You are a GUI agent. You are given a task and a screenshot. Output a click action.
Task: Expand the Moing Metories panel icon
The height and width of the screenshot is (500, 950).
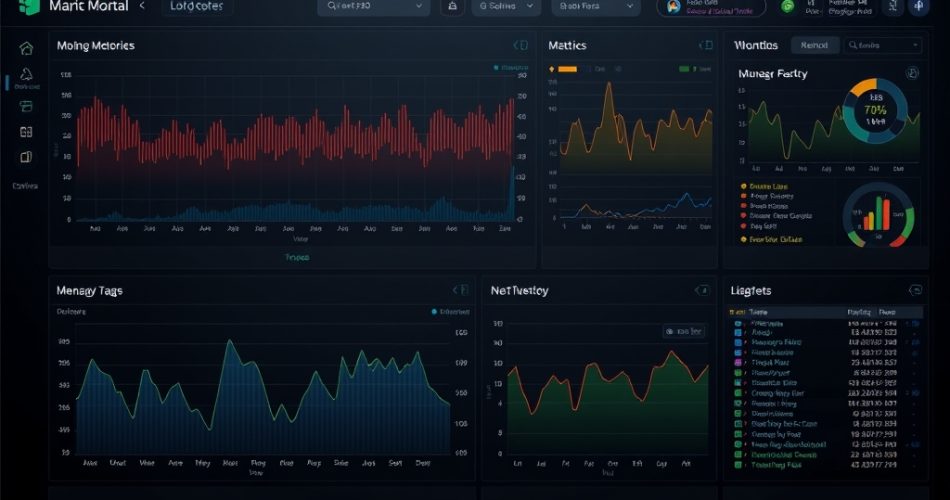520,45
